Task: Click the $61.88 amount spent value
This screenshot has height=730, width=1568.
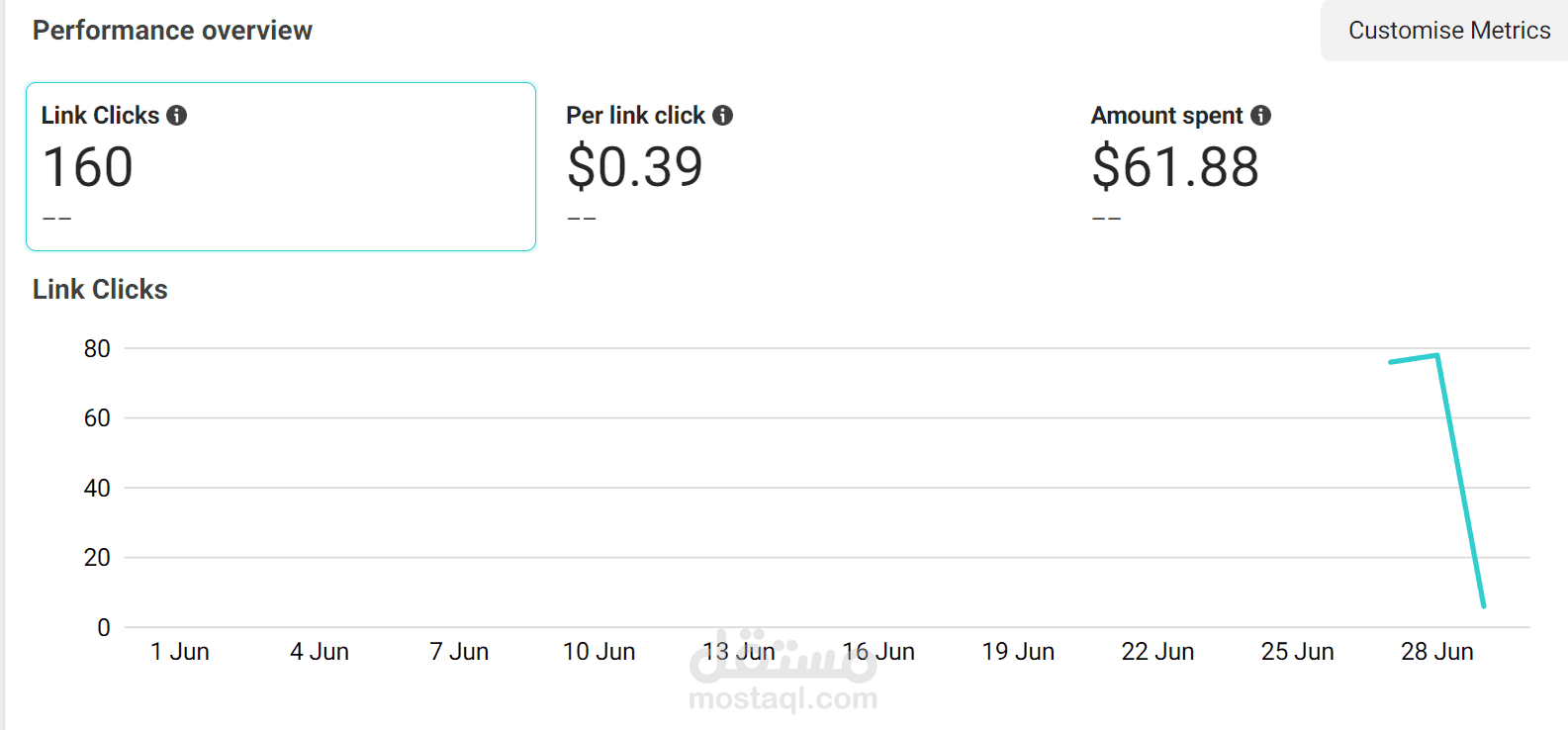Action: click(1175, 167)
